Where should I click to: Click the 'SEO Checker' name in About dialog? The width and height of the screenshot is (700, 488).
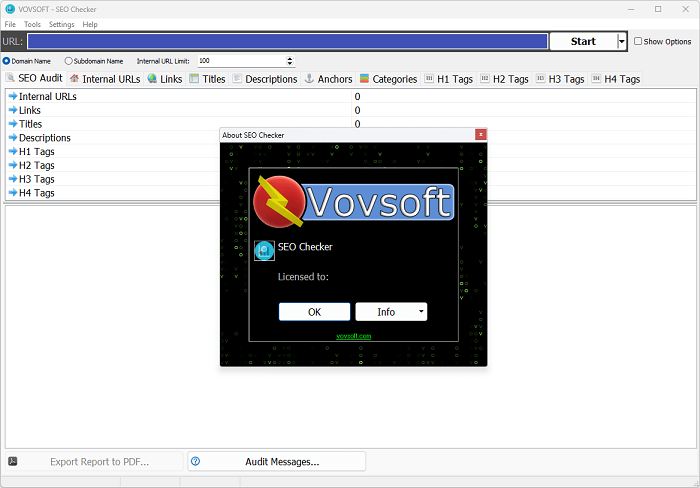pos(305,247)
